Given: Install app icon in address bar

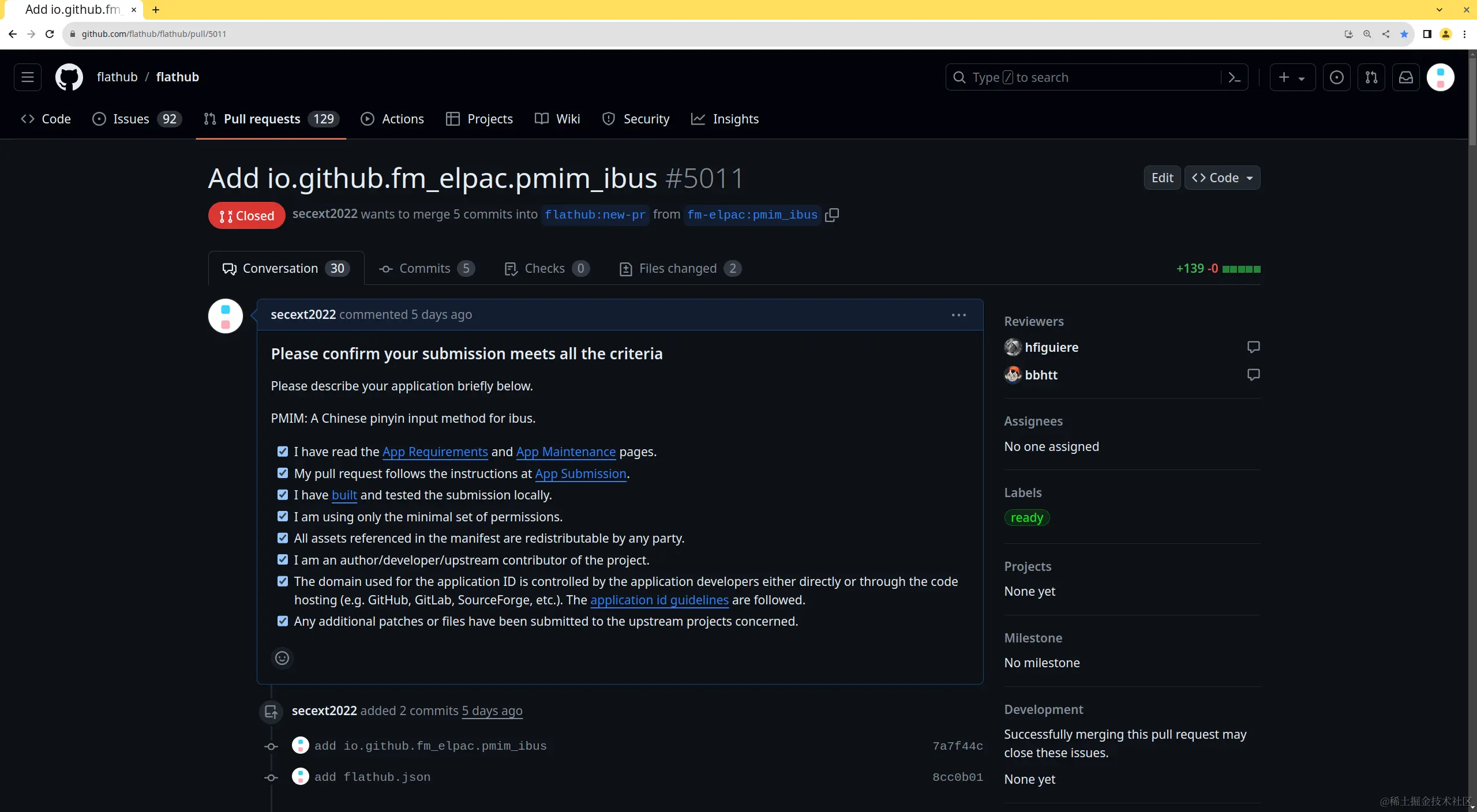Looking at the screenshot, I should [x=1348, y=34].
